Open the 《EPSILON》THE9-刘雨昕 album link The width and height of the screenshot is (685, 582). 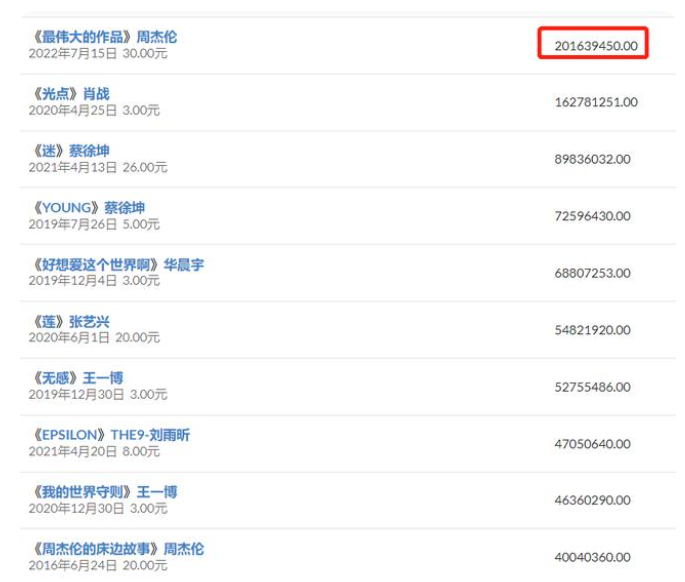(111, 435)
